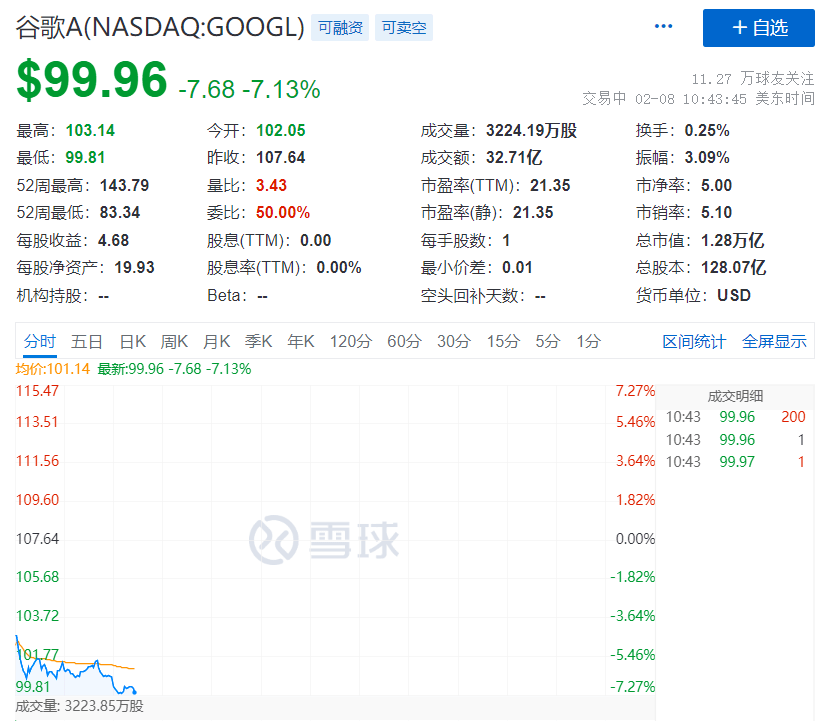Click the stock title 谷歌A(NASDAQ:GOOGL)
Image resolution: width=832 pixels, height=721 pixels.
(x=160, y=28)
